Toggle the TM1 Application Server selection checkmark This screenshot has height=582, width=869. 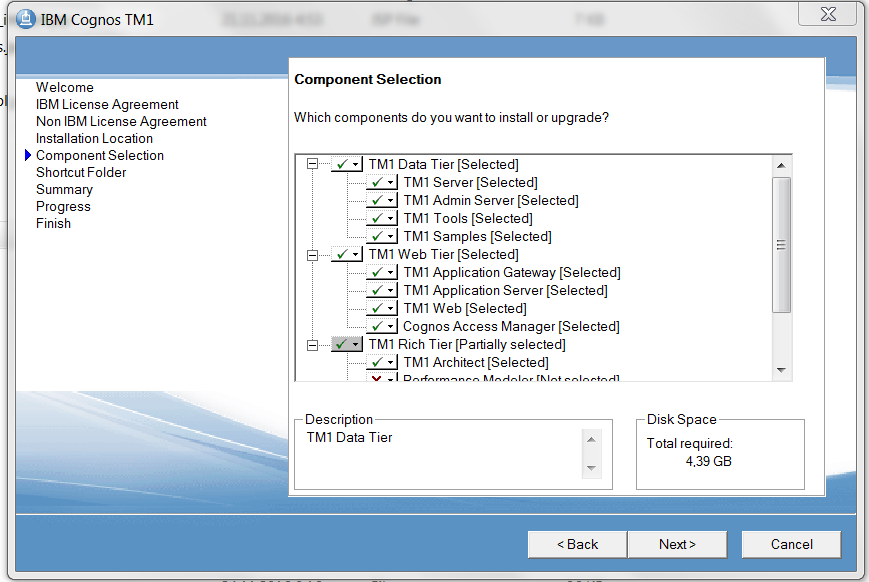(382, 290)
